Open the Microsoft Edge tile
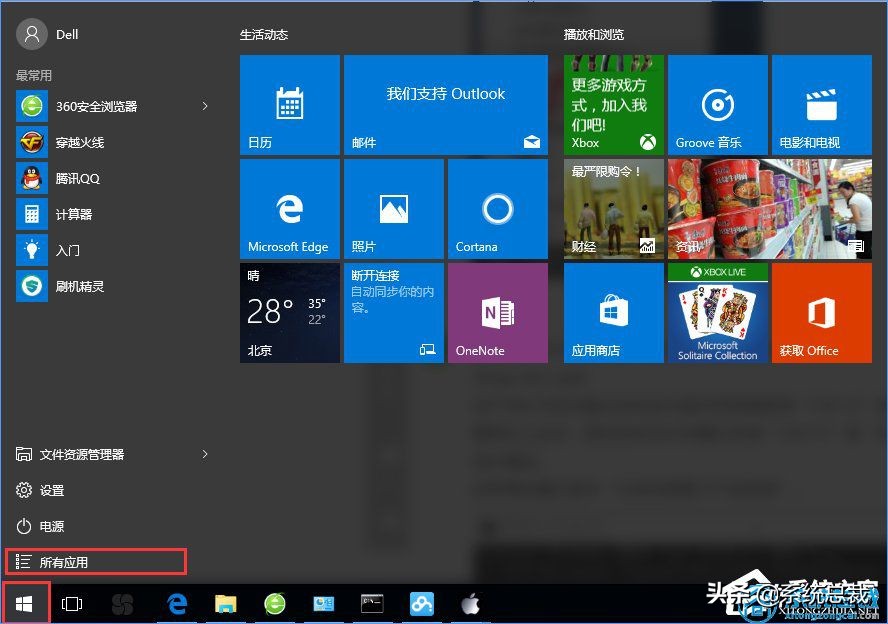888x624 pixels. 289,208
